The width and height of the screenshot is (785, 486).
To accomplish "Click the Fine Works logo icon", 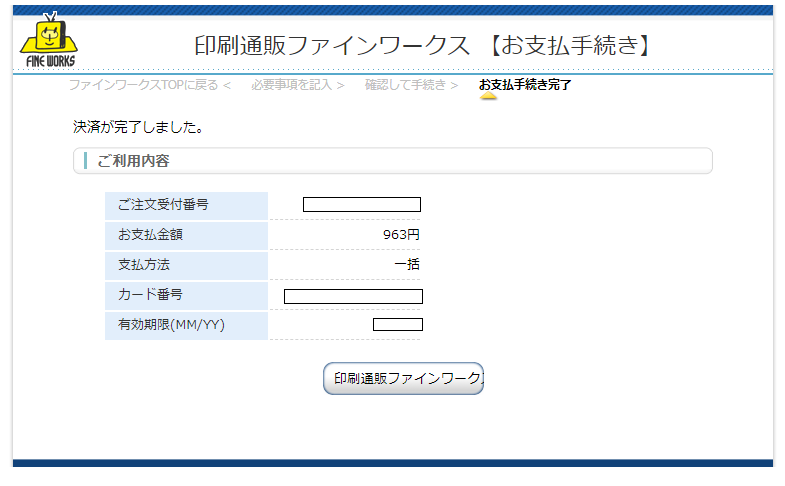I will [49, 40].
